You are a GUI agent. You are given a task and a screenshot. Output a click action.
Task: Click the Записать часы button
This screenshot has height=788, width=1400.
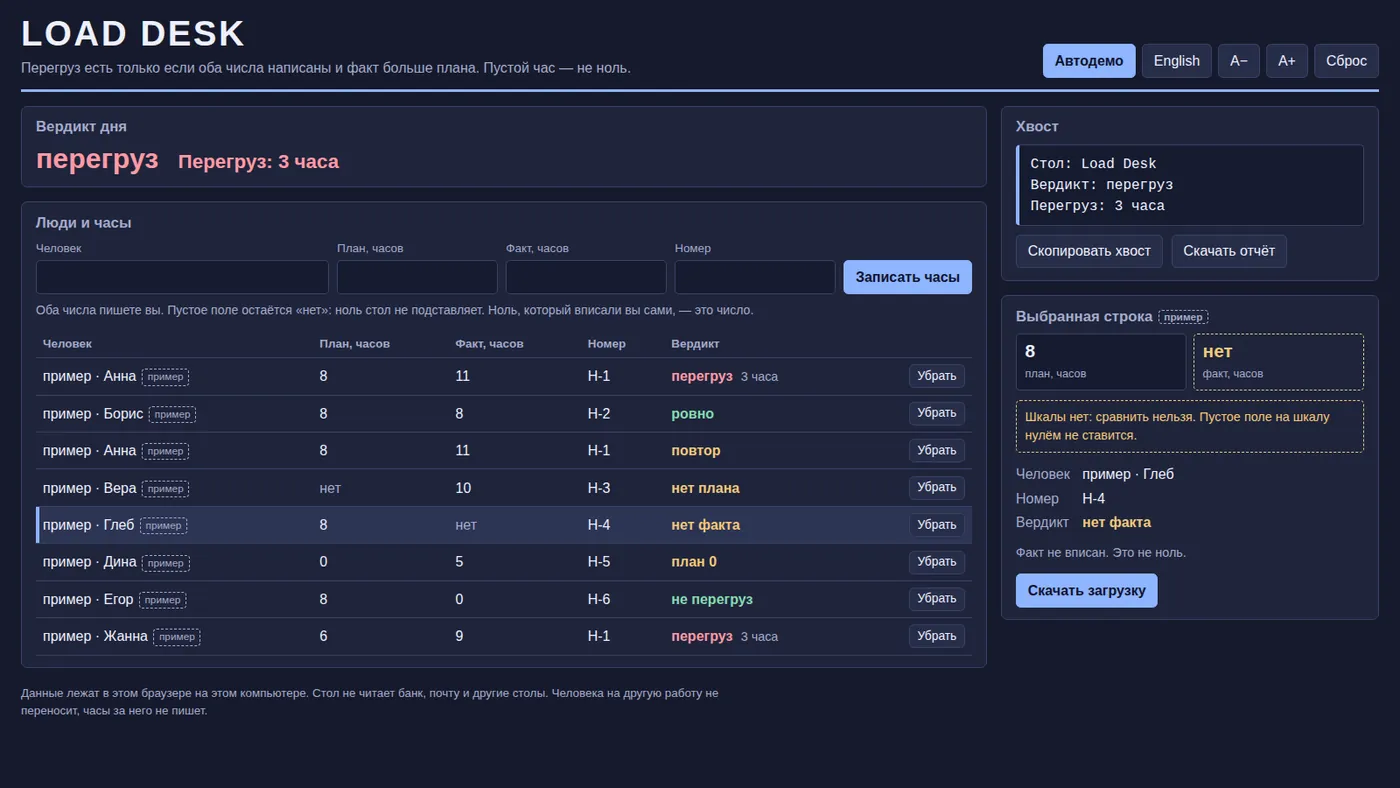tap(908, 277)
